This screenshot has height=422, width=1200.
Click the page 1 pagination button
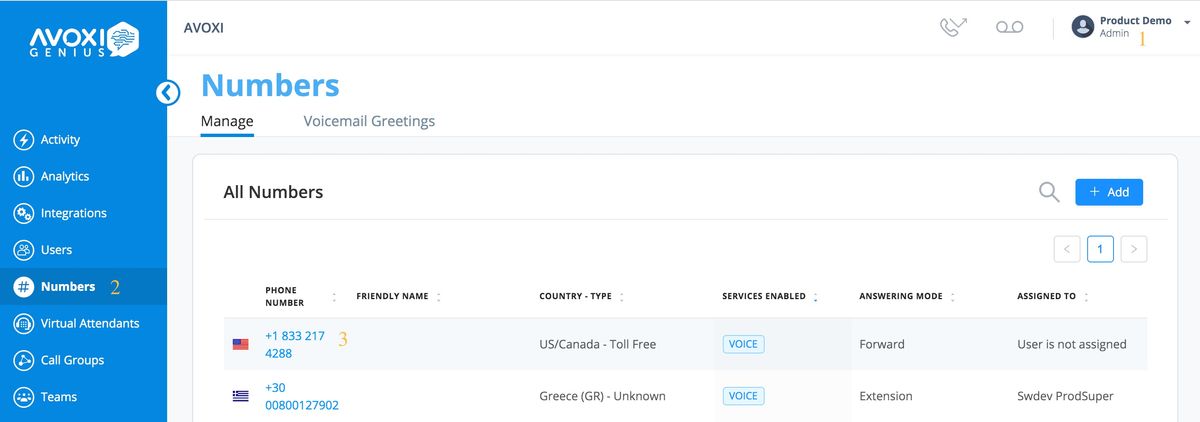(1100, 249)
